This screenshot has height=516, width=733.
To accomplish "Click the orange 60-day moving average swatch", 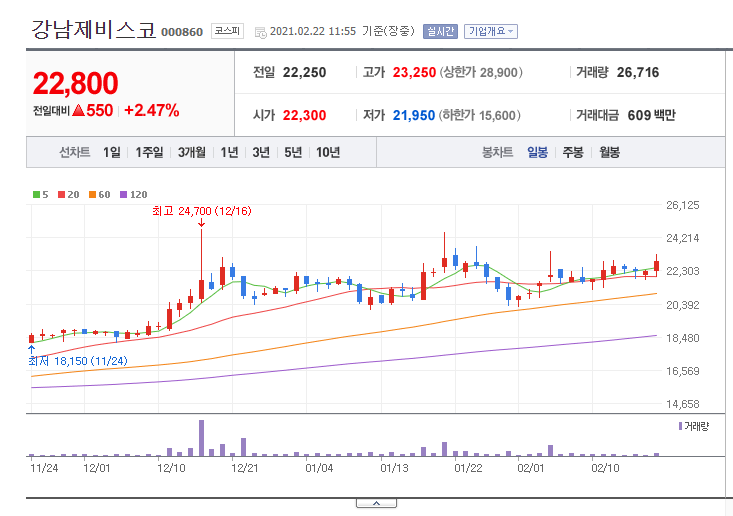I will pos(93,194).
